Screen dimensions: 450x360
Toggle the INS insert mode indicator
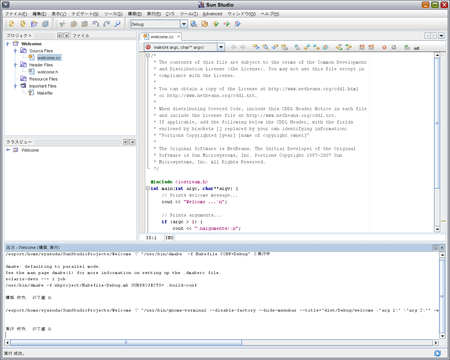click(x=169, y=238)
